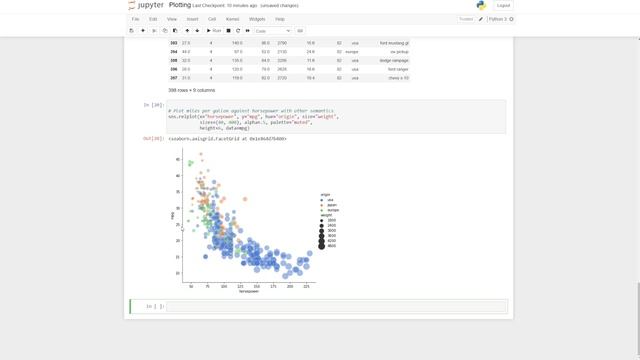Open the Kernel menu
Screen dimensions: 640x360
[232, 19]
